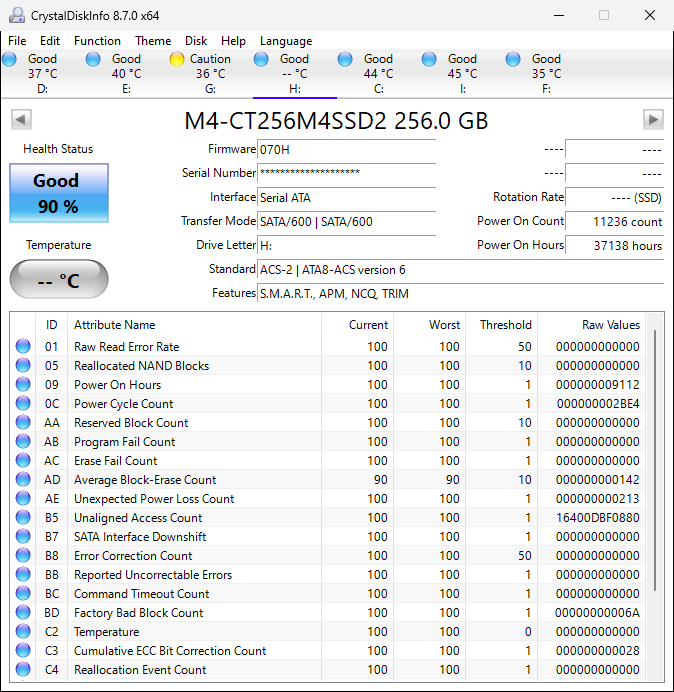Click status orb for Erase Fail Count
Viewport: 674px width, 692px height.
click(x=23, y=460)
